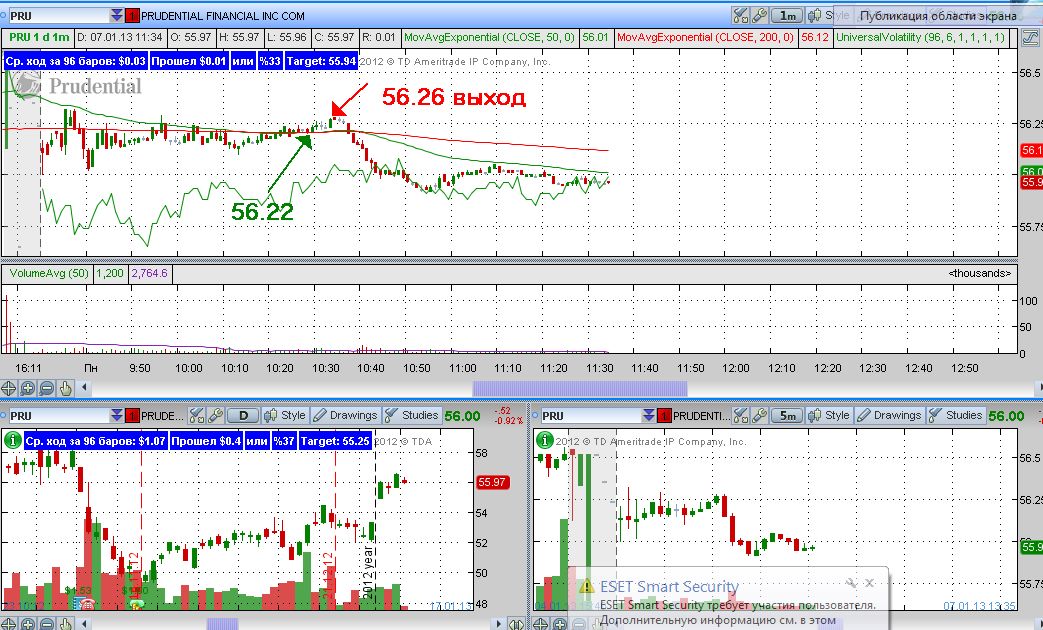The width and height of the screenshot is (1043, 630).
Task: Change the D aggregation period button
Action: point(243,416)
